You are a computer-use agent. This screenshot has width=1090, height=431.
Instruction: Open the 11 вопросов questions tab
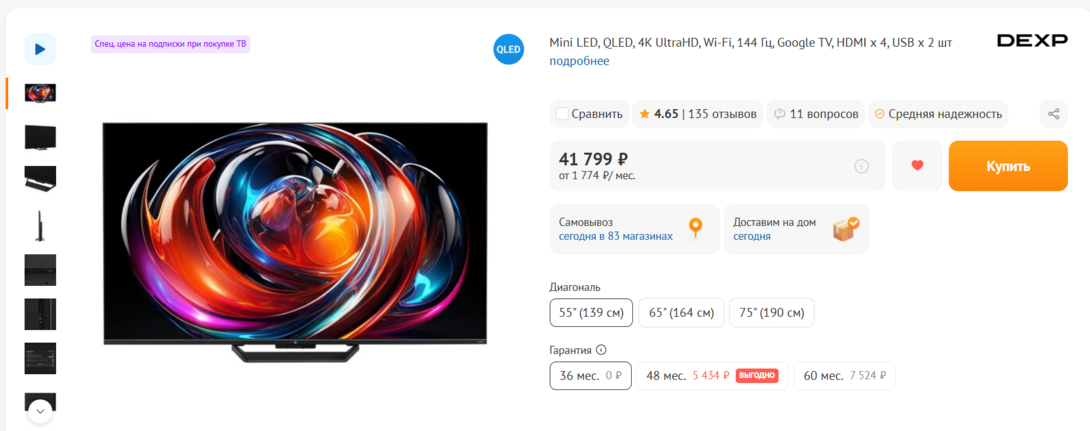[816, 114]
